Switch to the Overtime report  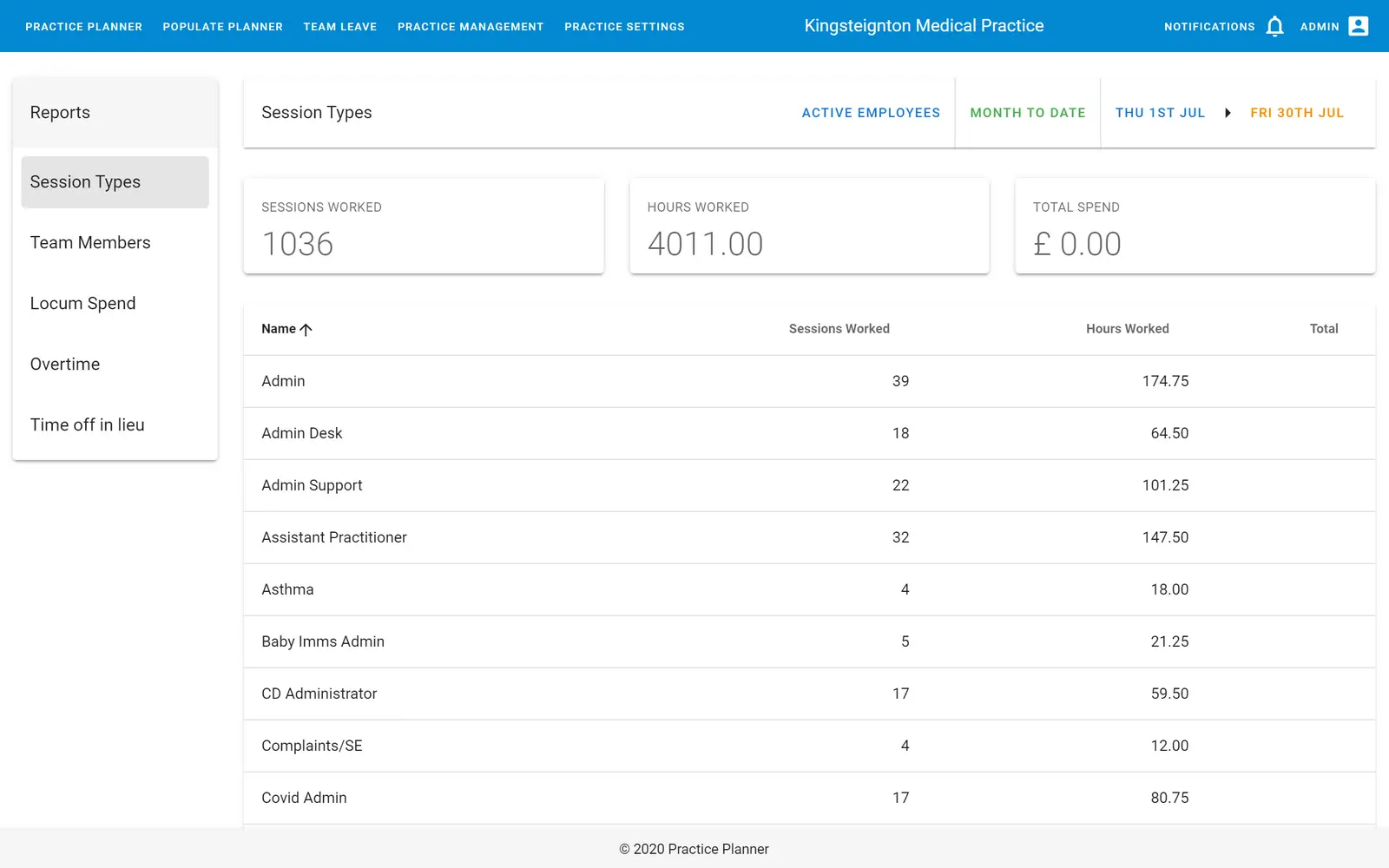[65, 365]
